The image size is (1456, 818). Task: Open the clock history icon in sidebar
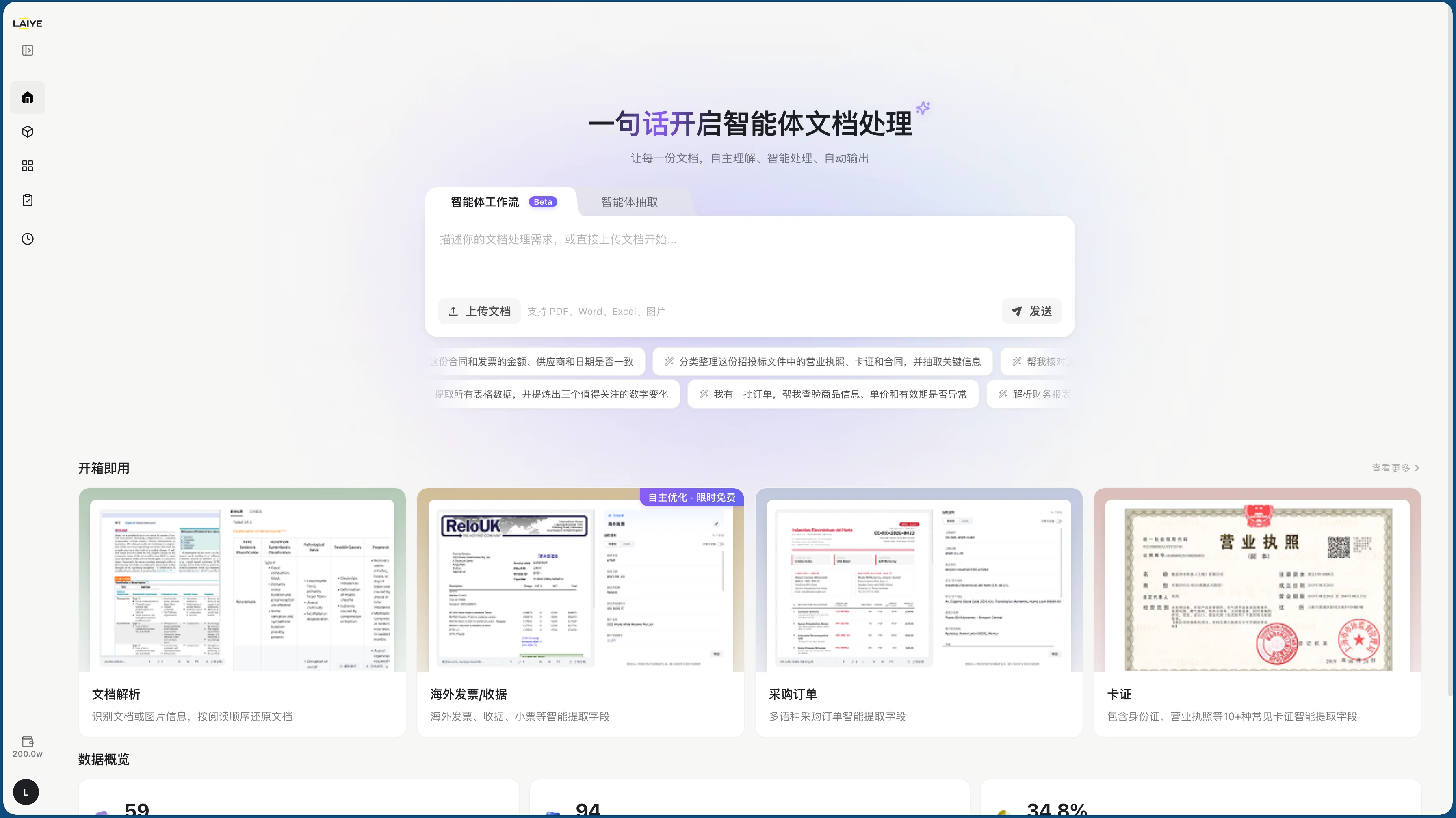click(28, 238)
